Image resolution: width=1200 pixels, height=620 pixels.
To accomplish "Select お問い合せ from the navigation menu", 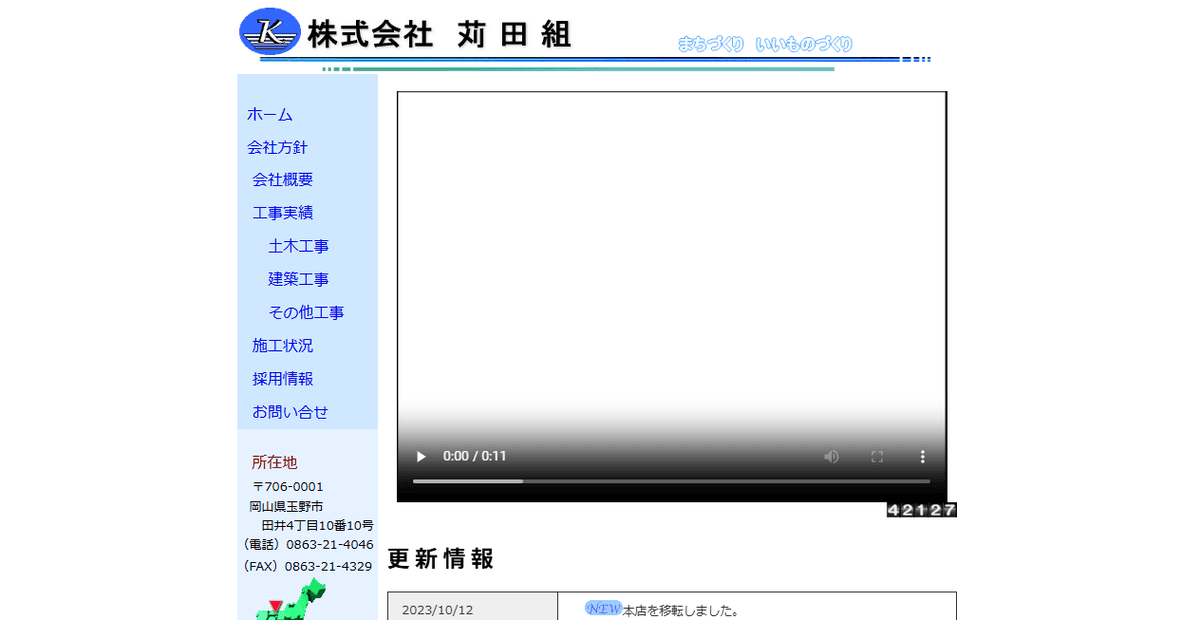I will coord(288,411).
